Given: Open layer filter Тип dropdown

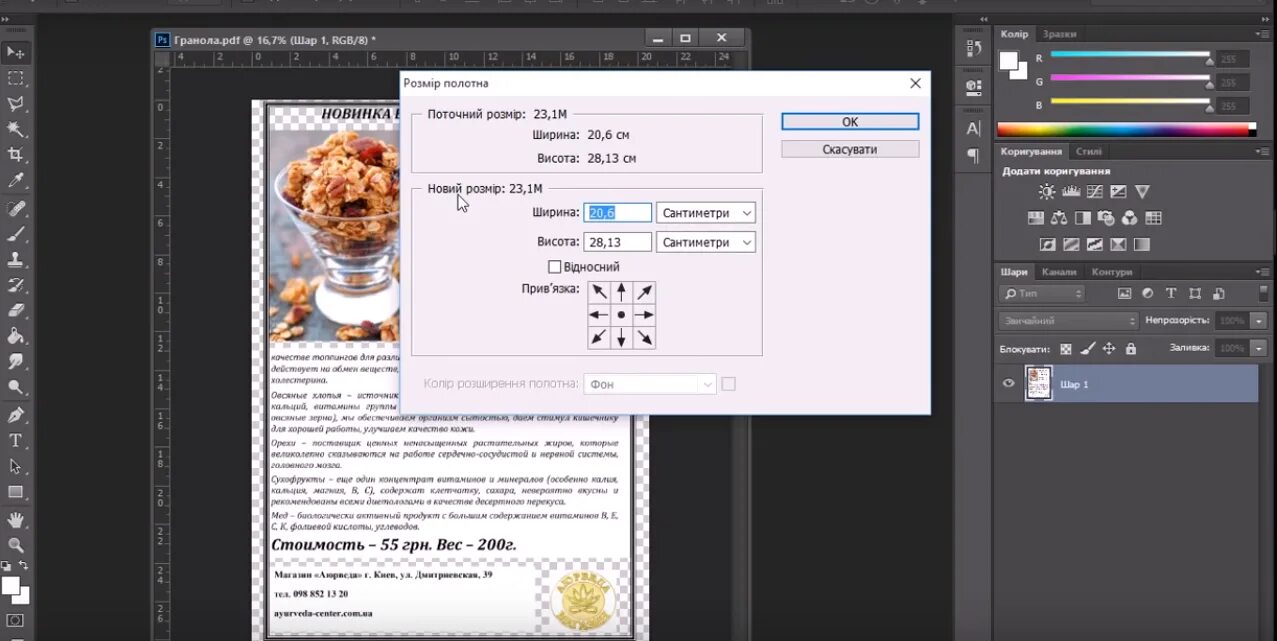Looking at the screenshot, I should tap(1041, 294).
